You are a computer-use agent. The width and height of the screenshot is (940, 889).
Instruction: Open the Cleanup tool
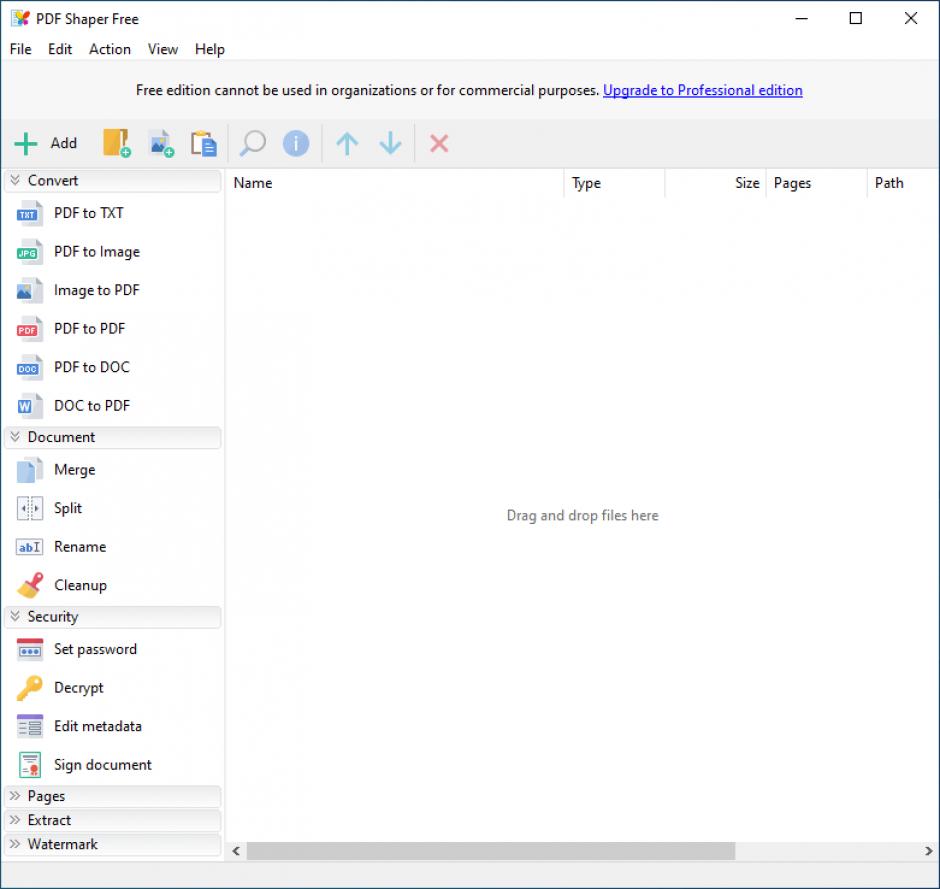(x=80, y=585)
